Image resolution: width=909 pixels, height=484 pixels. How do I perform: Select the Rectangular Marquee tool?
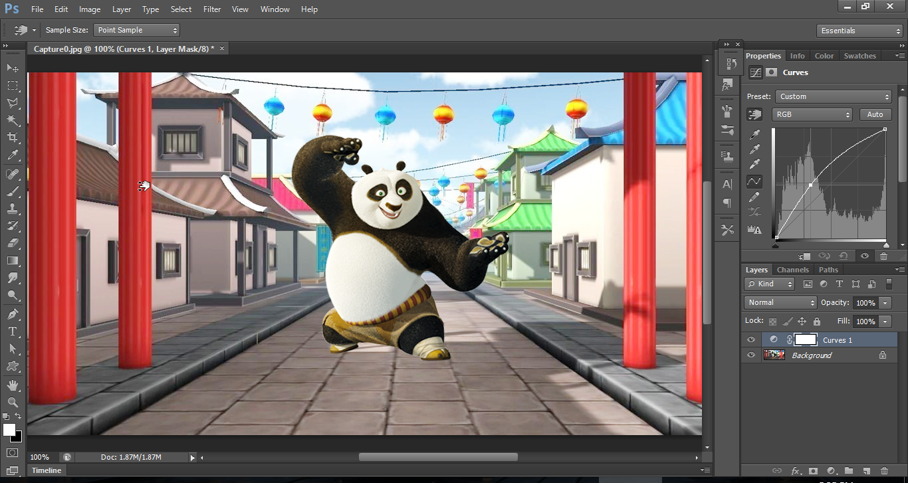[13, 86]
